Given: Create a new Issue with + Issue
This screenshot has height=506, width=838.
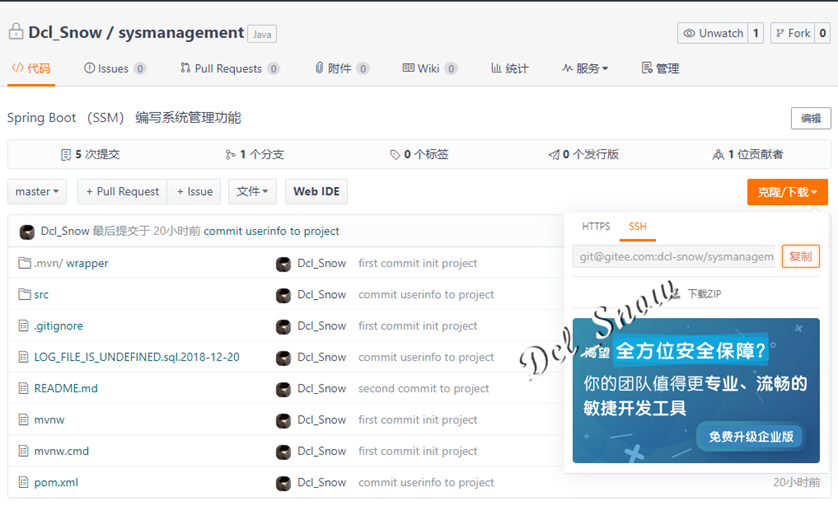Looking at the screenshot, I should 194,191.
